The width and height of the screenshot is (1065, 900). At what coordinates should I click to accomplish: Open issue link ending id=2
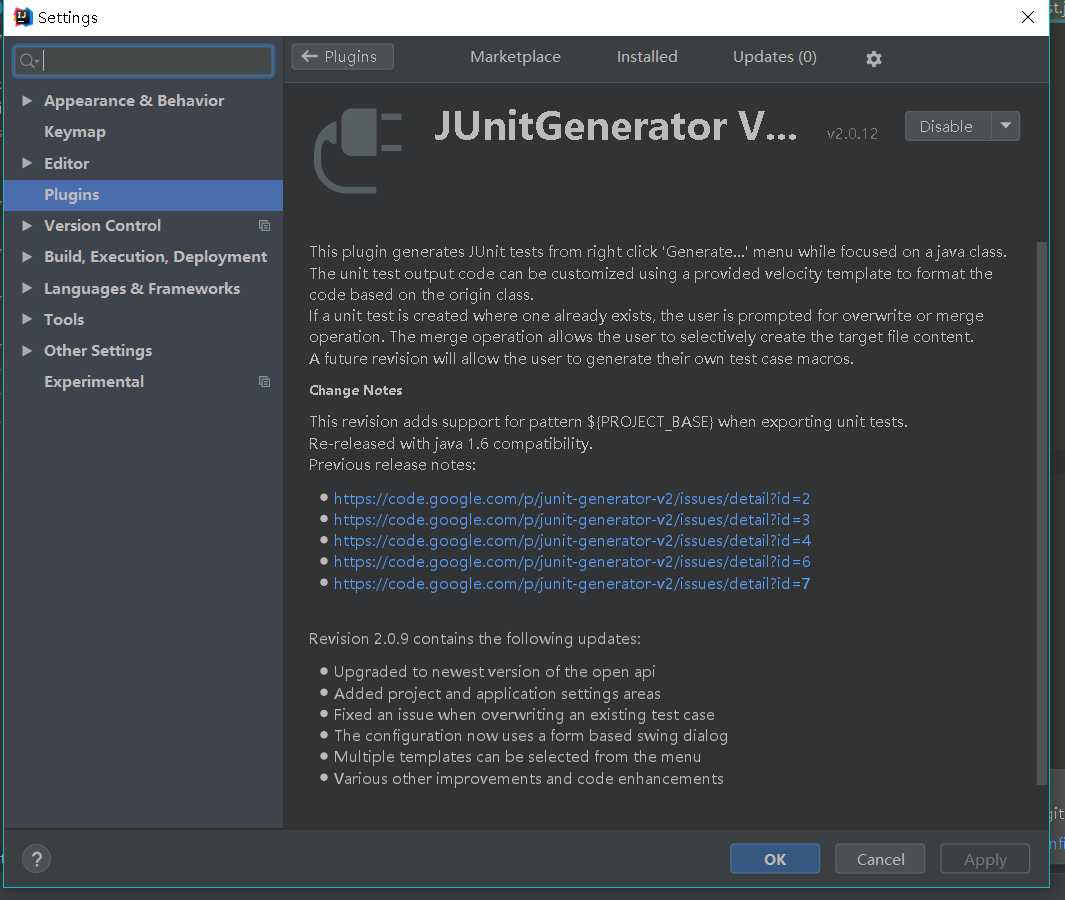pos(572,499)
